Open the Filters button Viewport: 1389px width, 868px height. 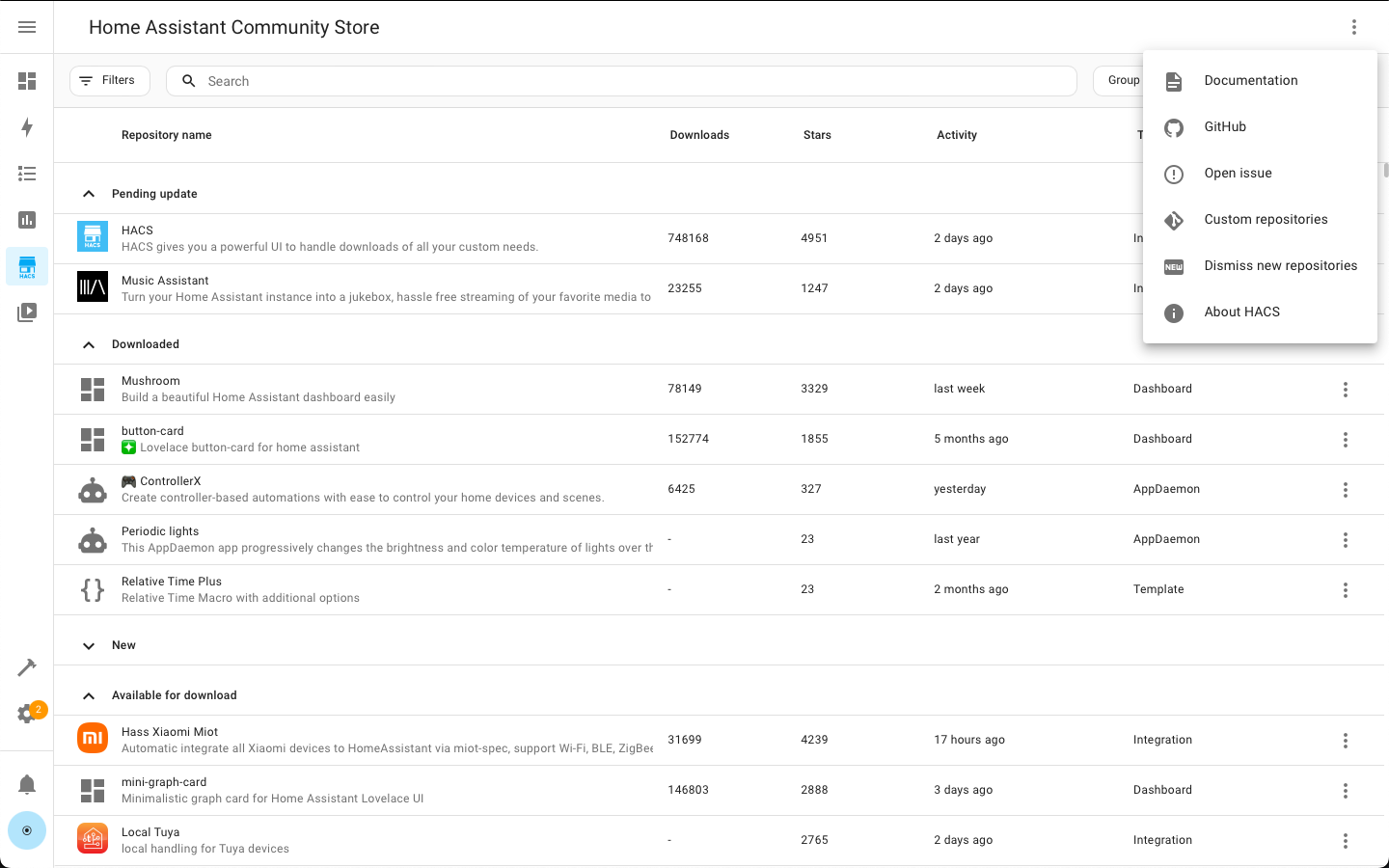110,81
